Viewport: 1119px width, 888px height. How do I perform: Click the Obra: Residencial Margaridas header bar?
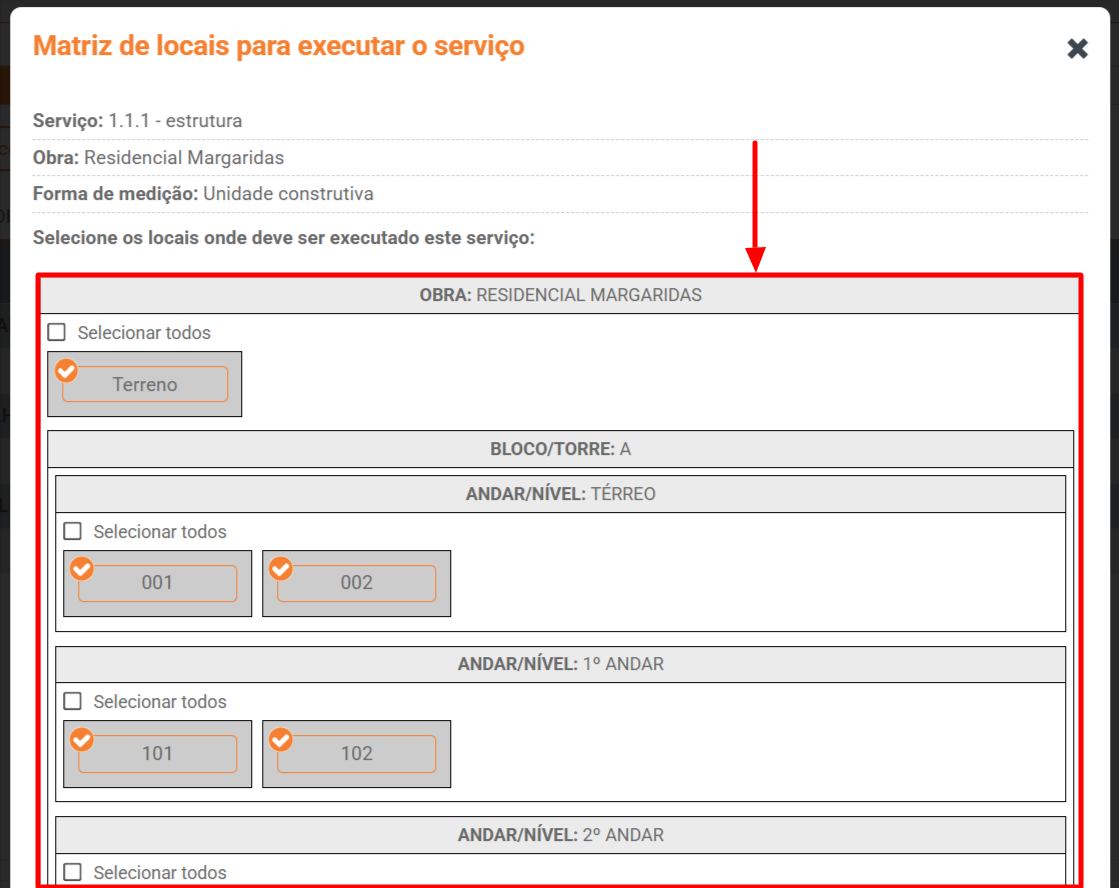click(560, 295)
